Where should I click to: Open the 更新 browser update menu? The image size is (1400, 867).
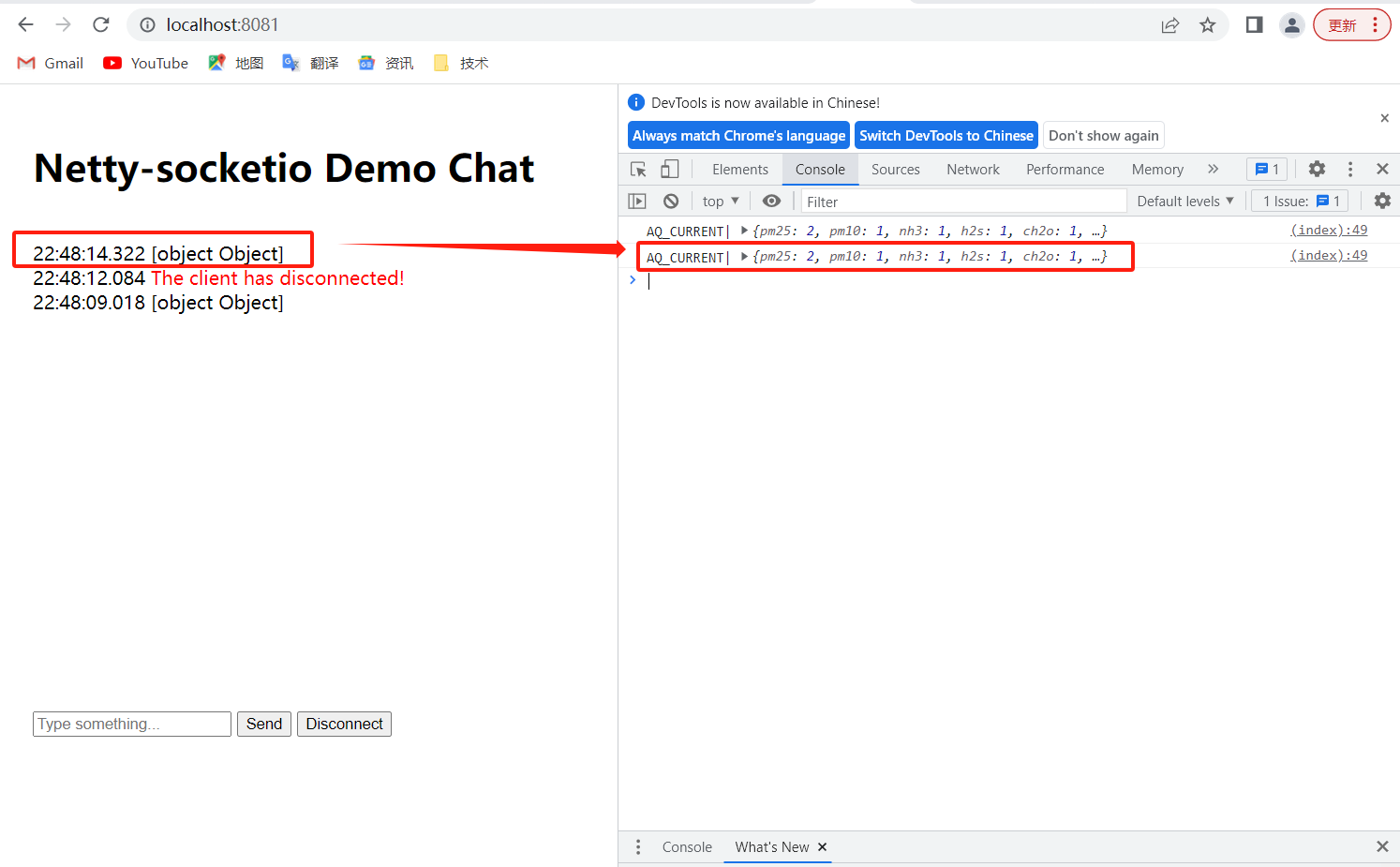coord(1351,25)
